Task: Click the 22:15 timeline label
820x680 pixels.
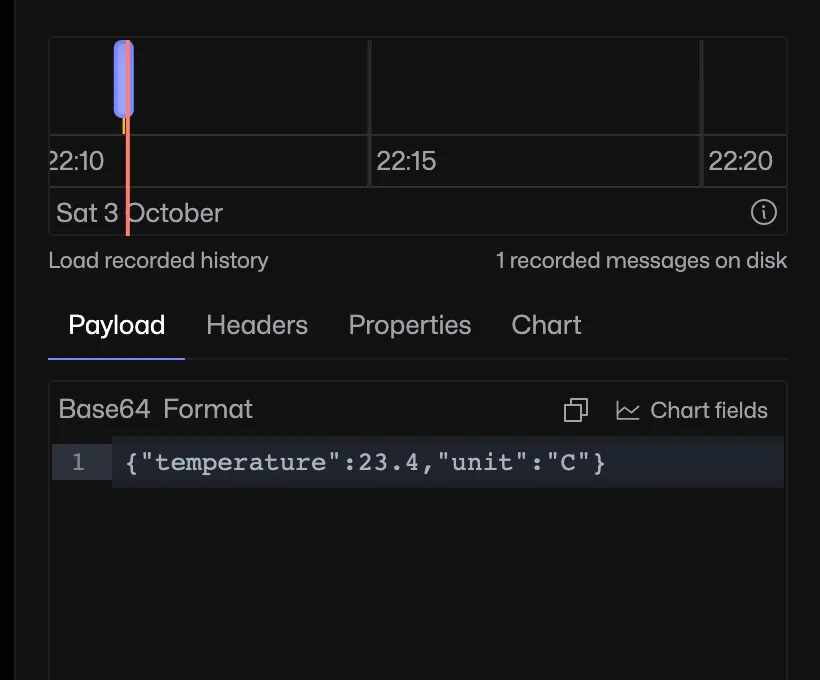Action: point(406,161)
